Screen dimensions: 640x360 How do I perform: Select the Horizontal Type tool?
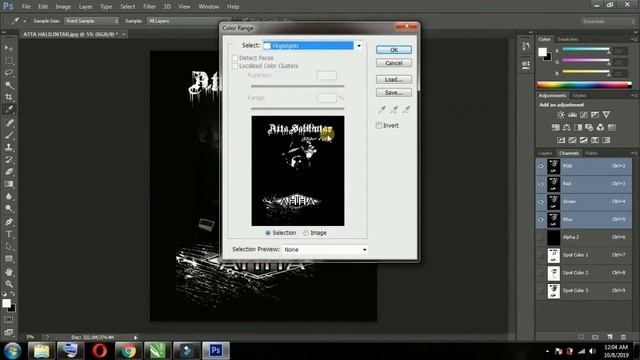coord(9,234)
